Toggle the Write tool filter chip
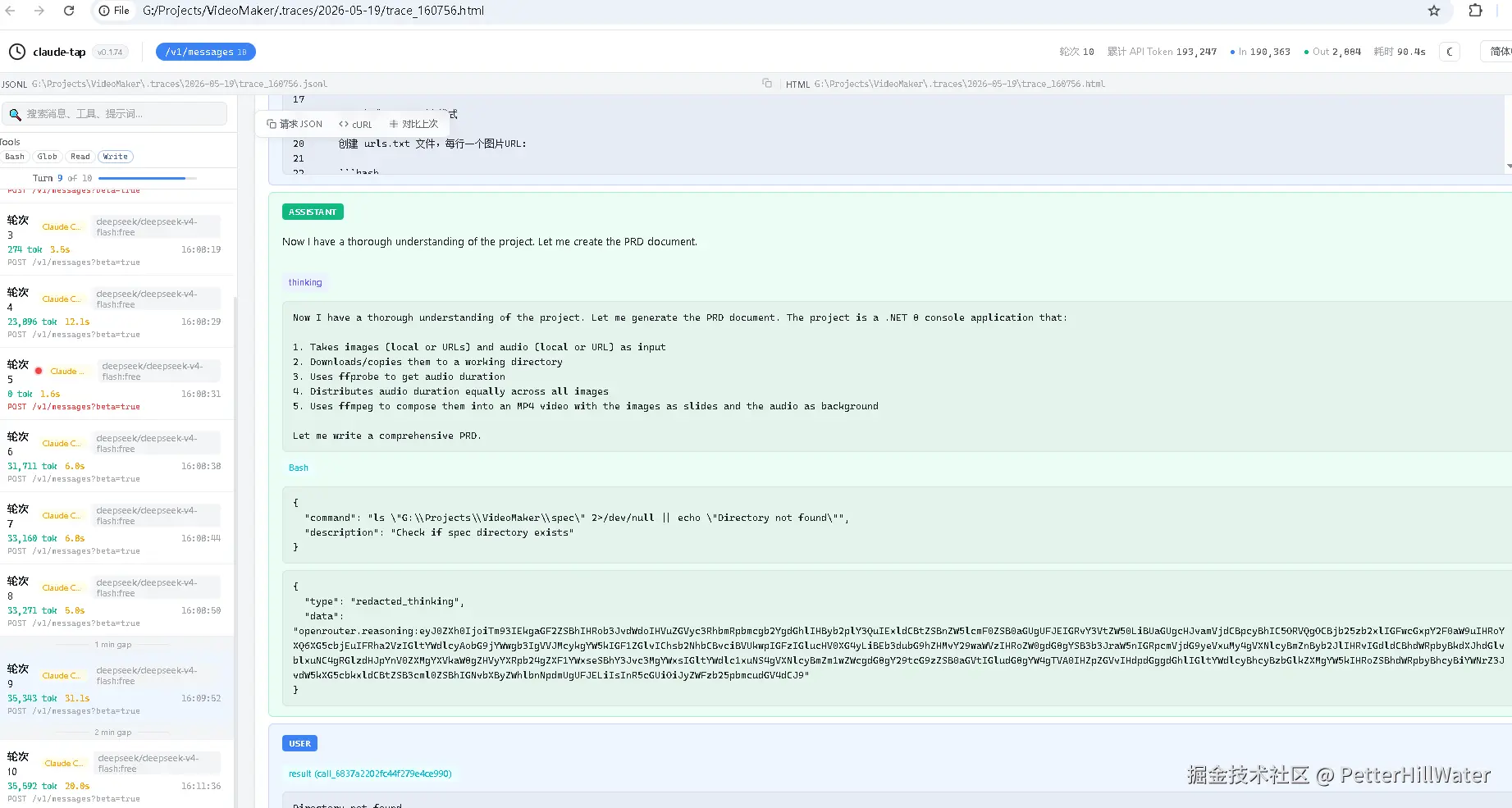Image resolution: width=1512 pixels, height=808 pixels. [116, 157]
